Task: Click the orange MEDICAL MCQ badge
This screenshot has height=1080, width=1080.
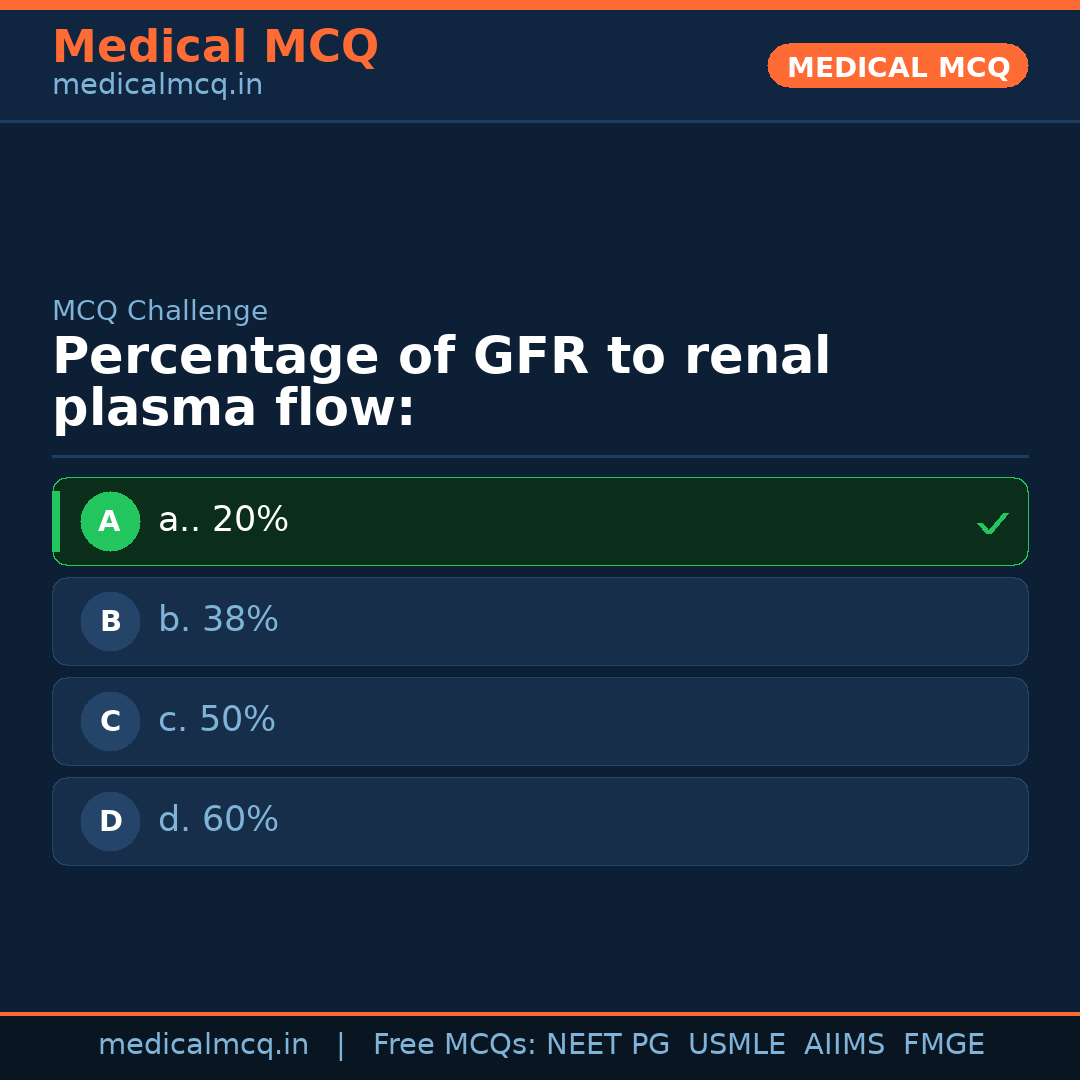Action: [x=897, y=66]
